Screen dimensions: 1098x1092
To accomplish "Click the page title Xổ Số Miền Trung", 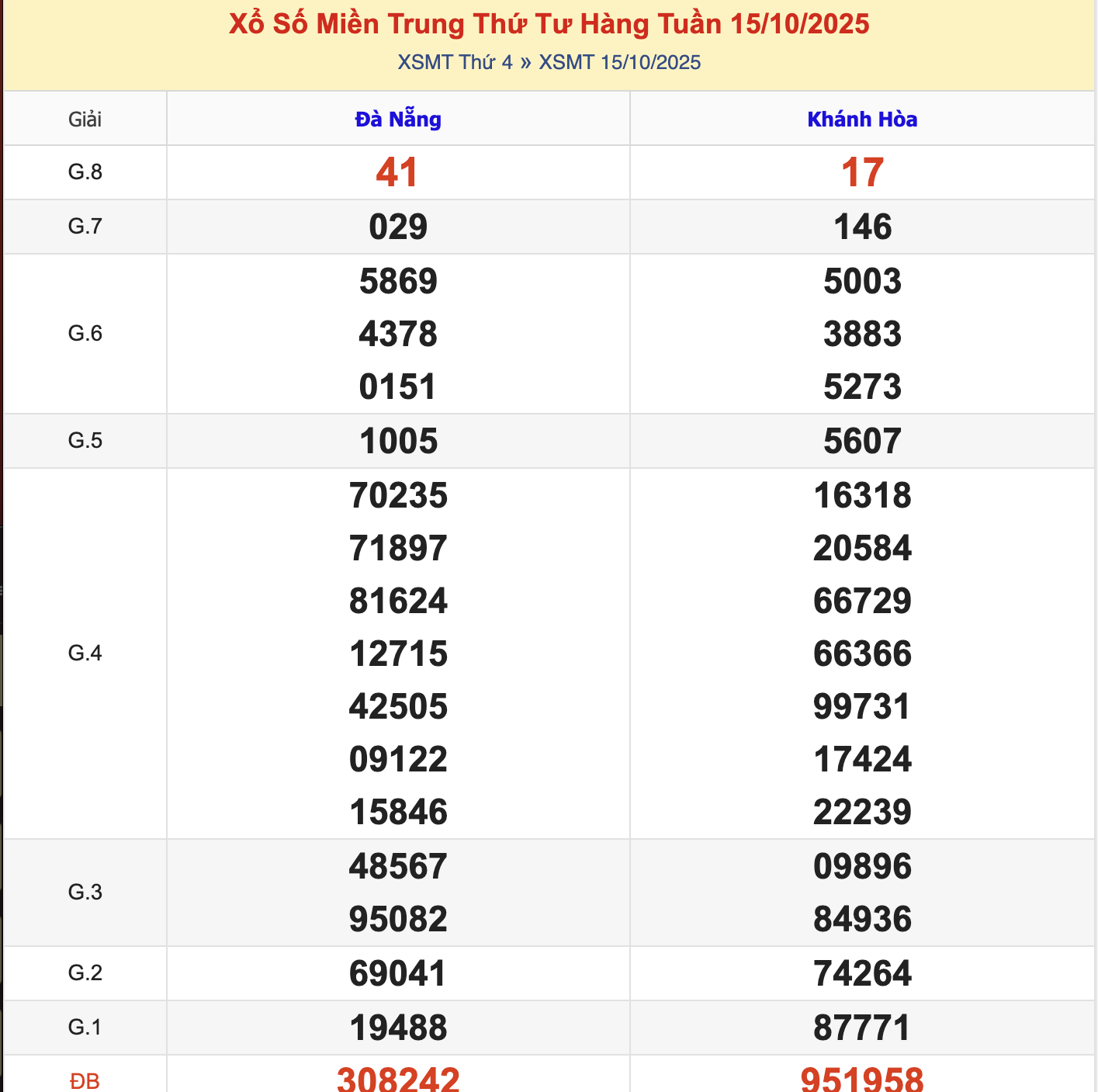I will coord(549,24).
